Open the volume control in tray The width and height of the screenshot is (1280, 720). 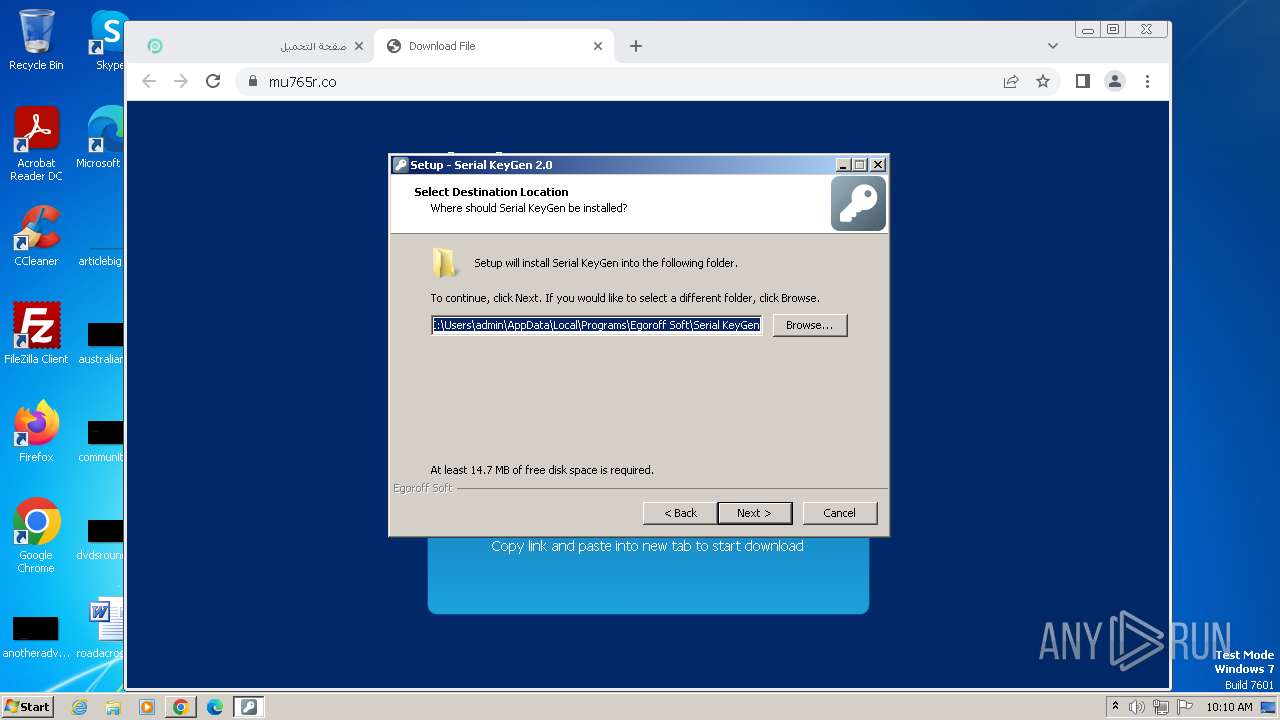click(1137, 707)
